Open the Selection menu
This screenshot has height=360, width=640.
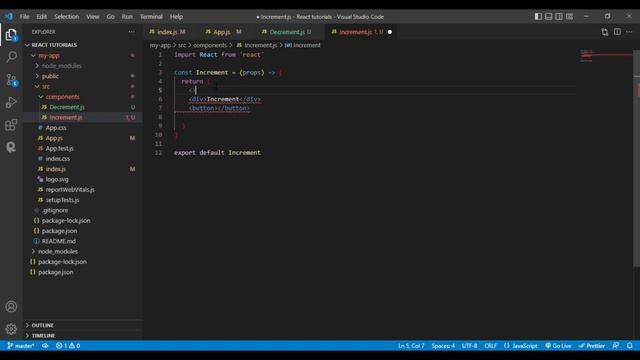(x=67, y=17)
